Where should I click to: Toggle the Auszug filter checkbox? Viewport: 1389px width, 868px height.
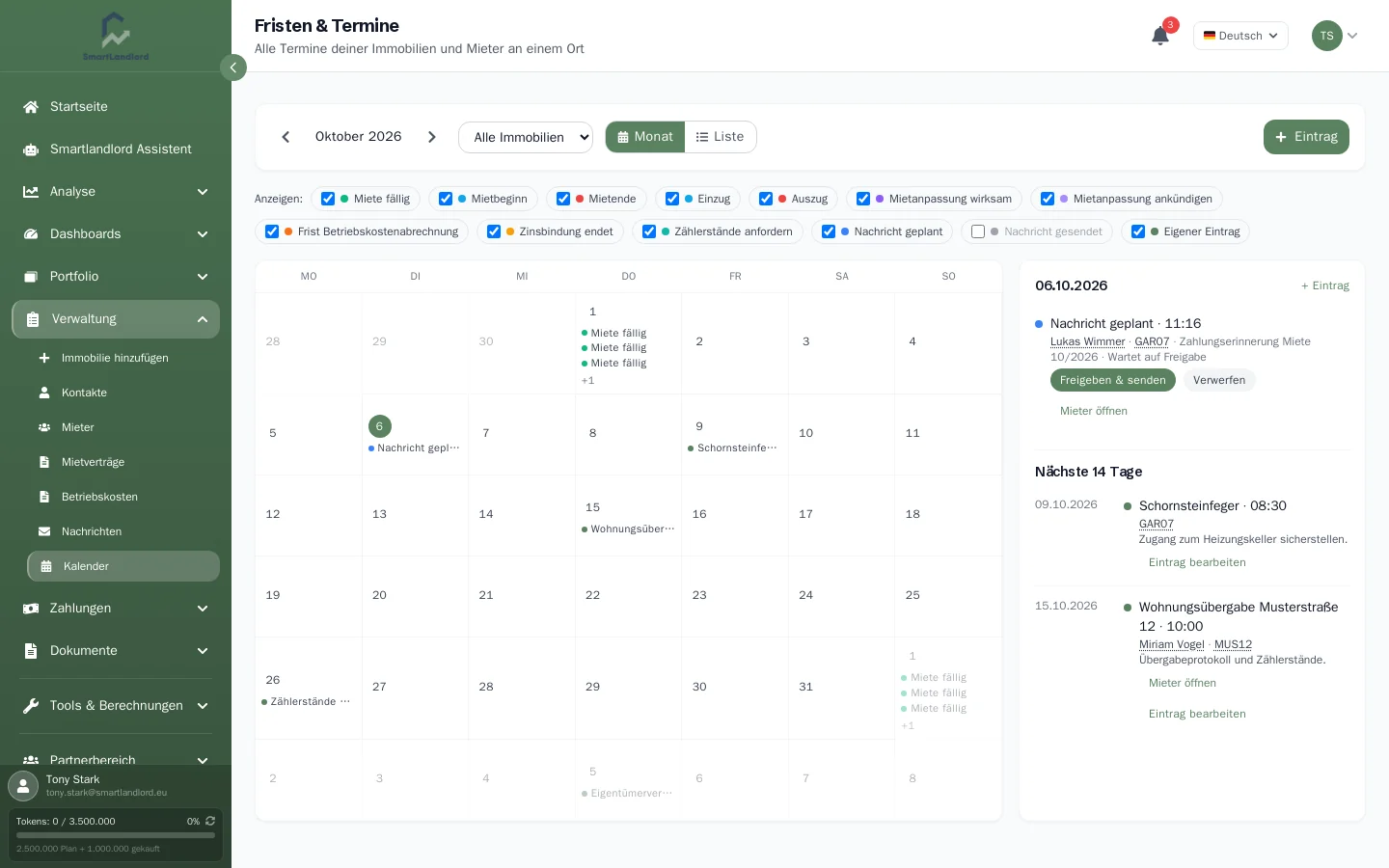[x=766, y=199]
